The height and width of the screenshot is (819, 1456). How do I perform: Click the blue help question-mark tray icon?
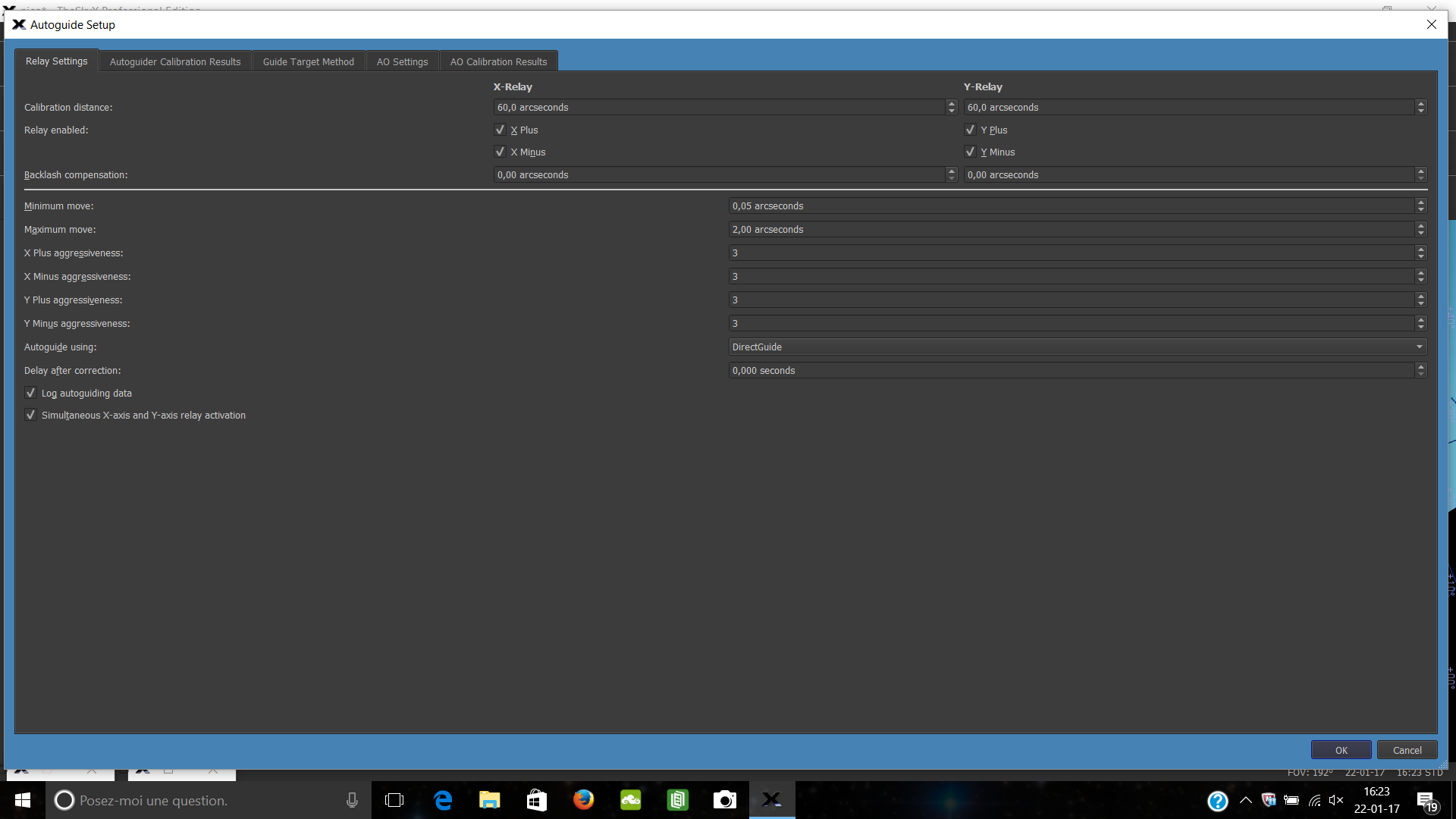(x=1217, y=801)
